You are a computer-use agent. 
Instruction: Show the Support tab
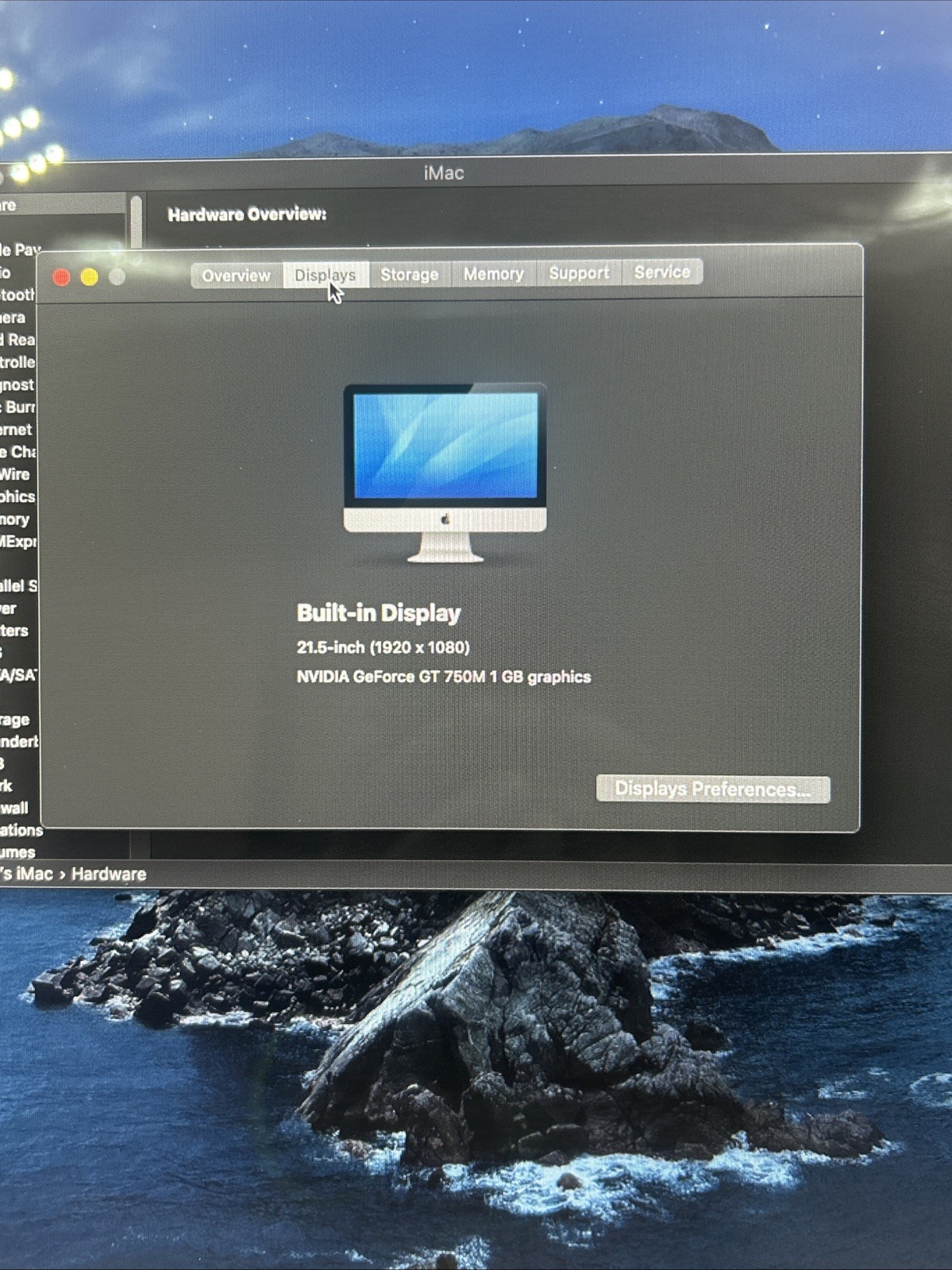coord(580,272)
